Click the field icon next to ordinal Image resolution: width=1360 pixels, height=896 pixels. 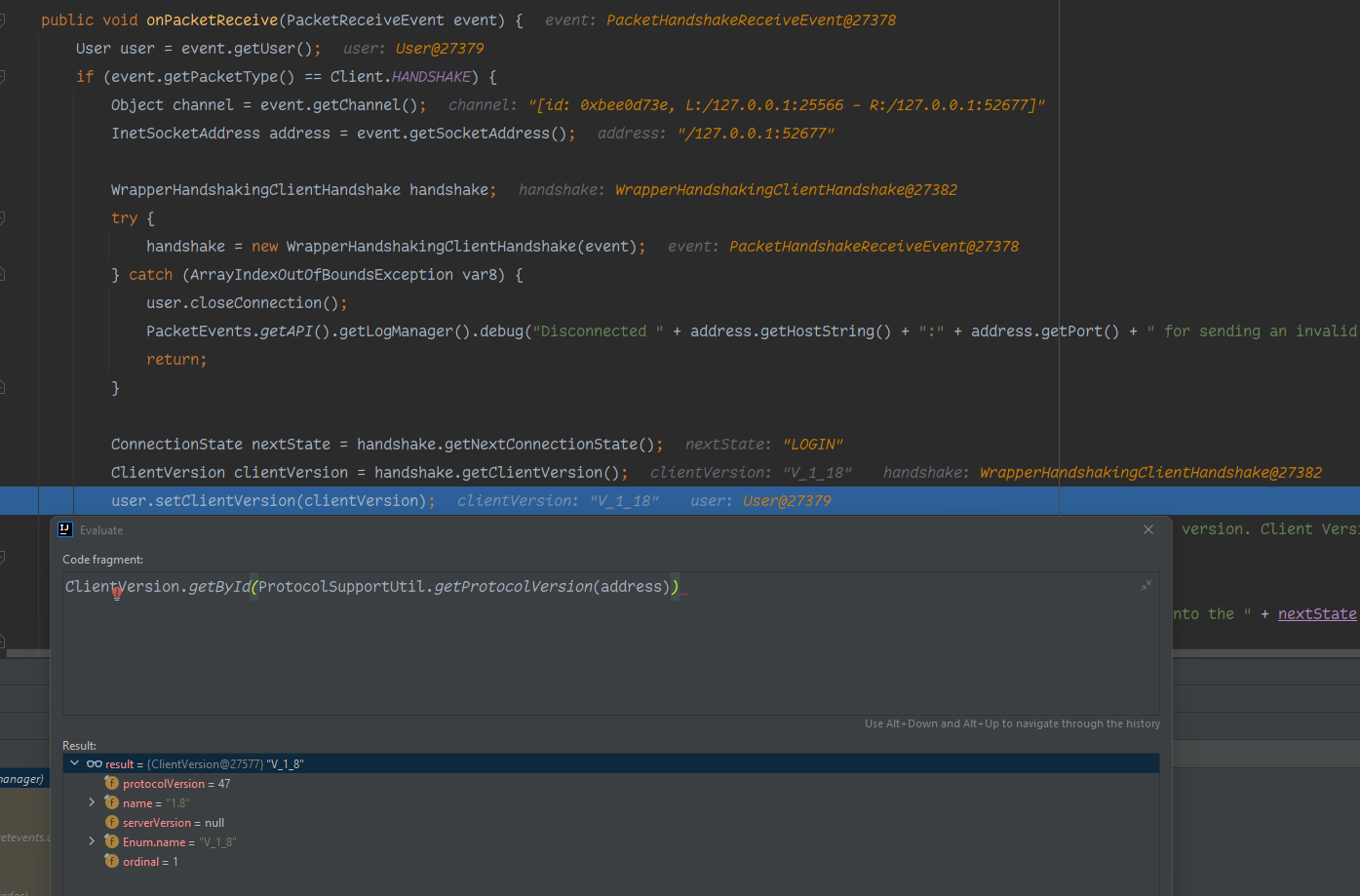click(x=112, y=861)
